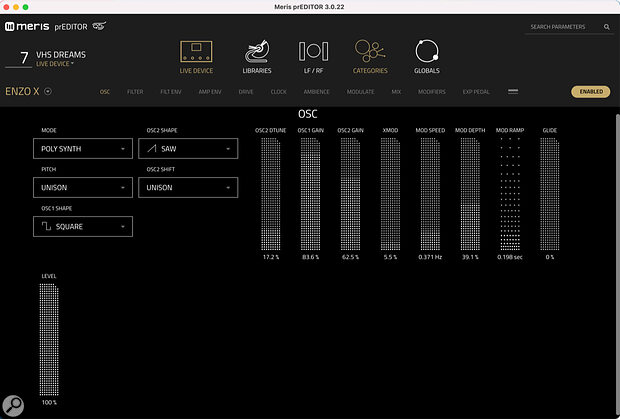620x419 pixels.
Task: Switch to the AMBIENCE tab
Action: pyautogui.click(x=316, y=92)
